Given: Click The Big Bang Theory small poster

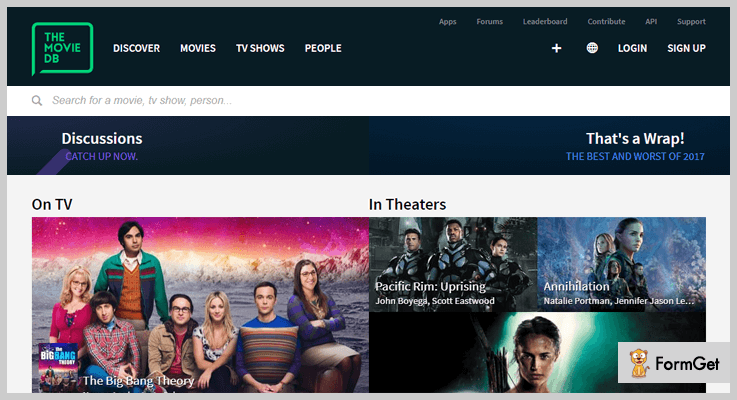Looking at the screenshot, I should (x=58, y=368).
